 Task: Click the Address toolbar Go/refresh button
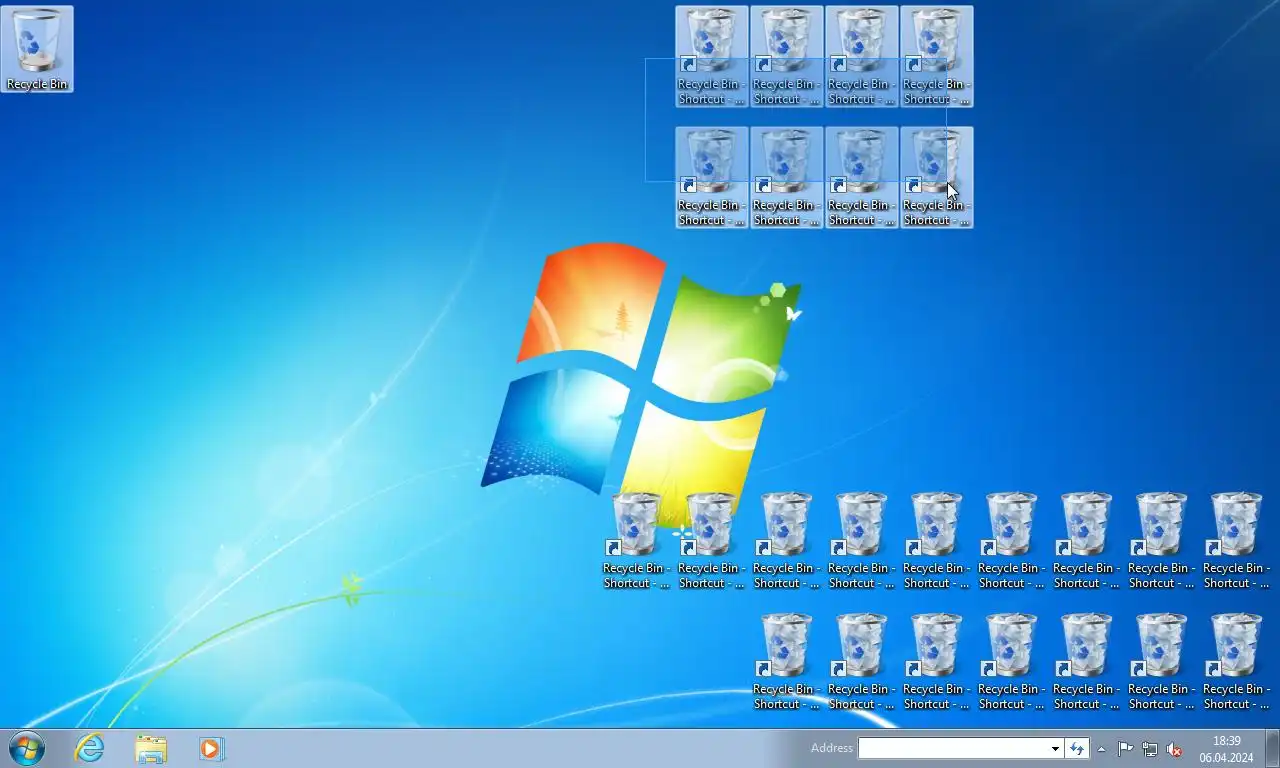pos(1077,748)
